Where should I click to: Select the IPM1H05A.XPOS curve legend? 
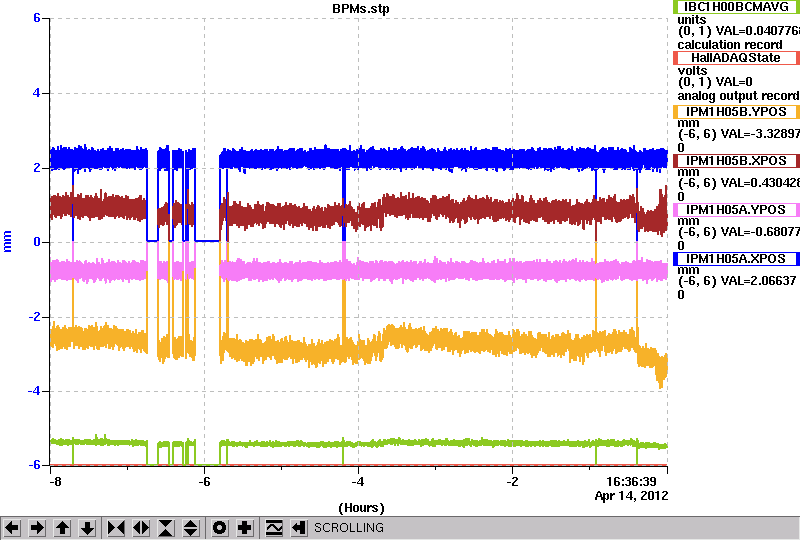click(x=736, y=259)
